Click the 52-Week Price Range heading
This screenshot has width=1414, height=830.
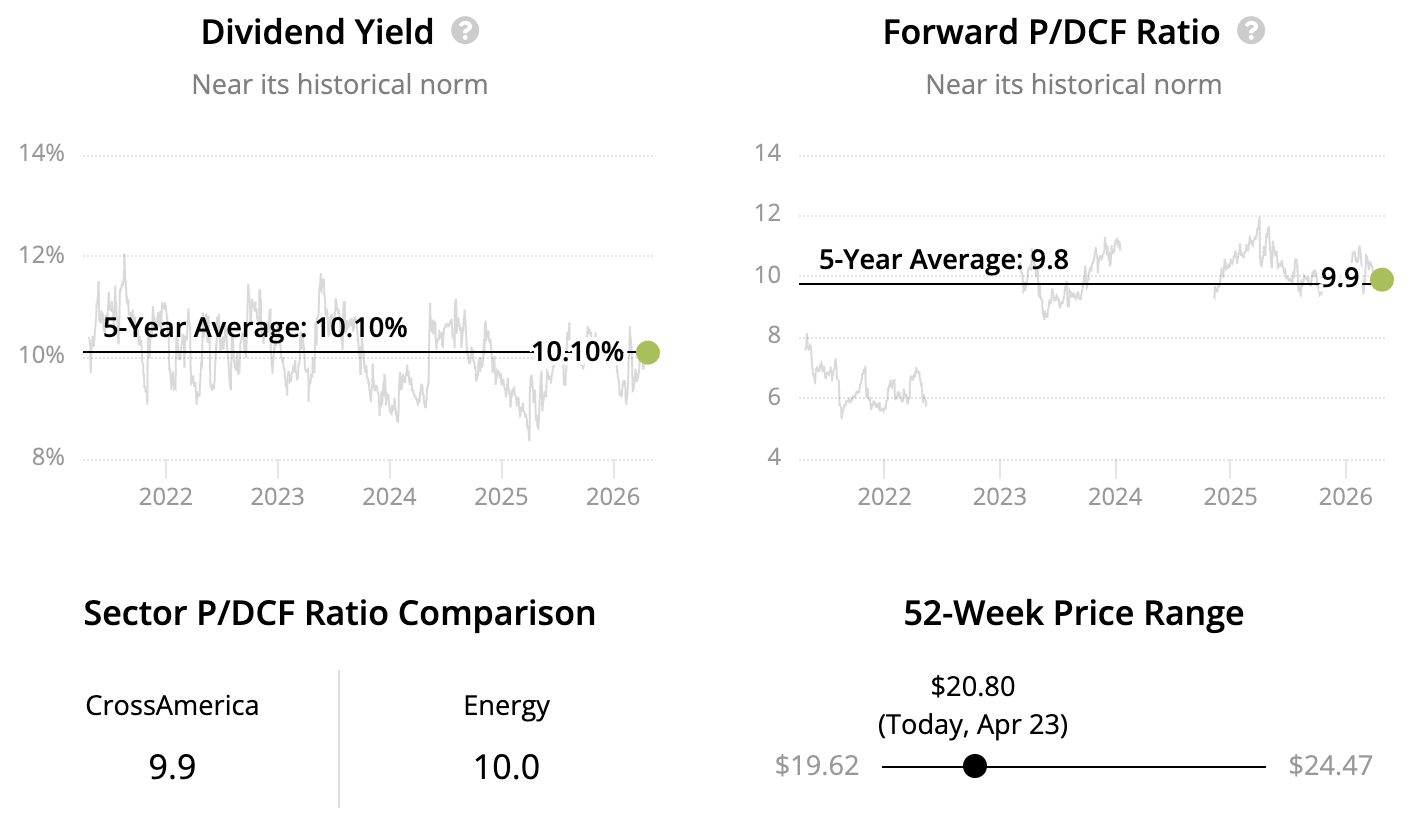point(1073,612)
